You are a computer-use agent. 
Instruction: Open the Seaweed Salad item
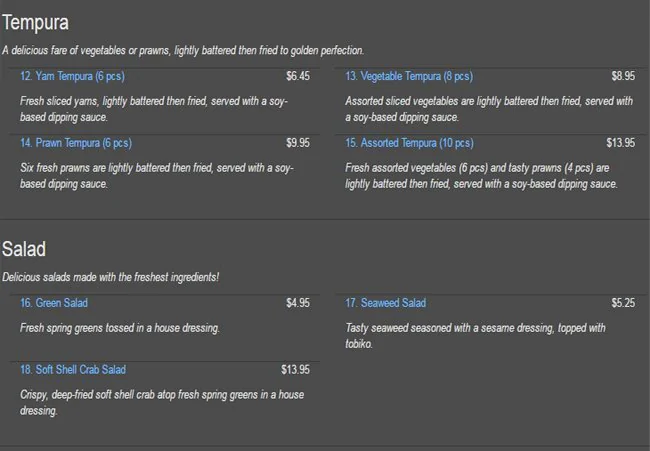(386, 303)
